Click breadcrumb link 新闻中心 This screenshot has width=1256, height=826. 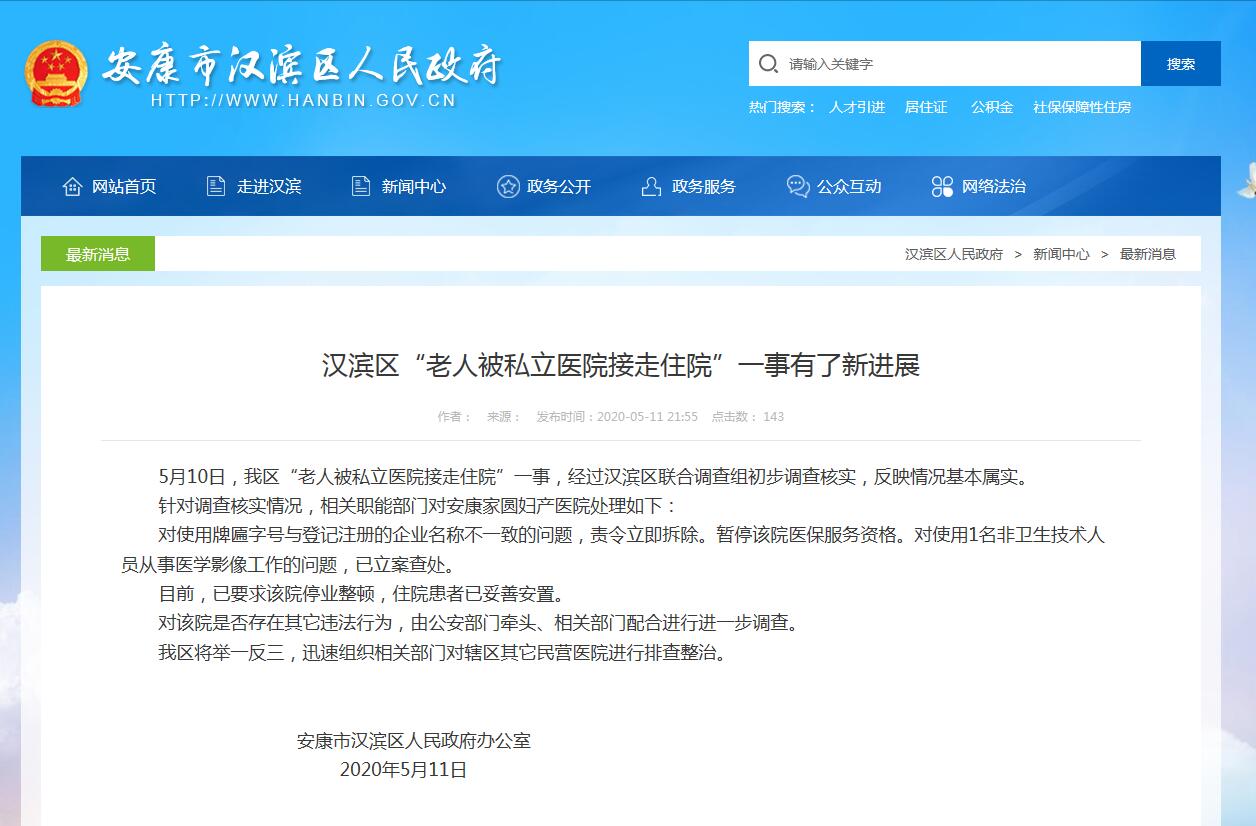(1061, 254)
